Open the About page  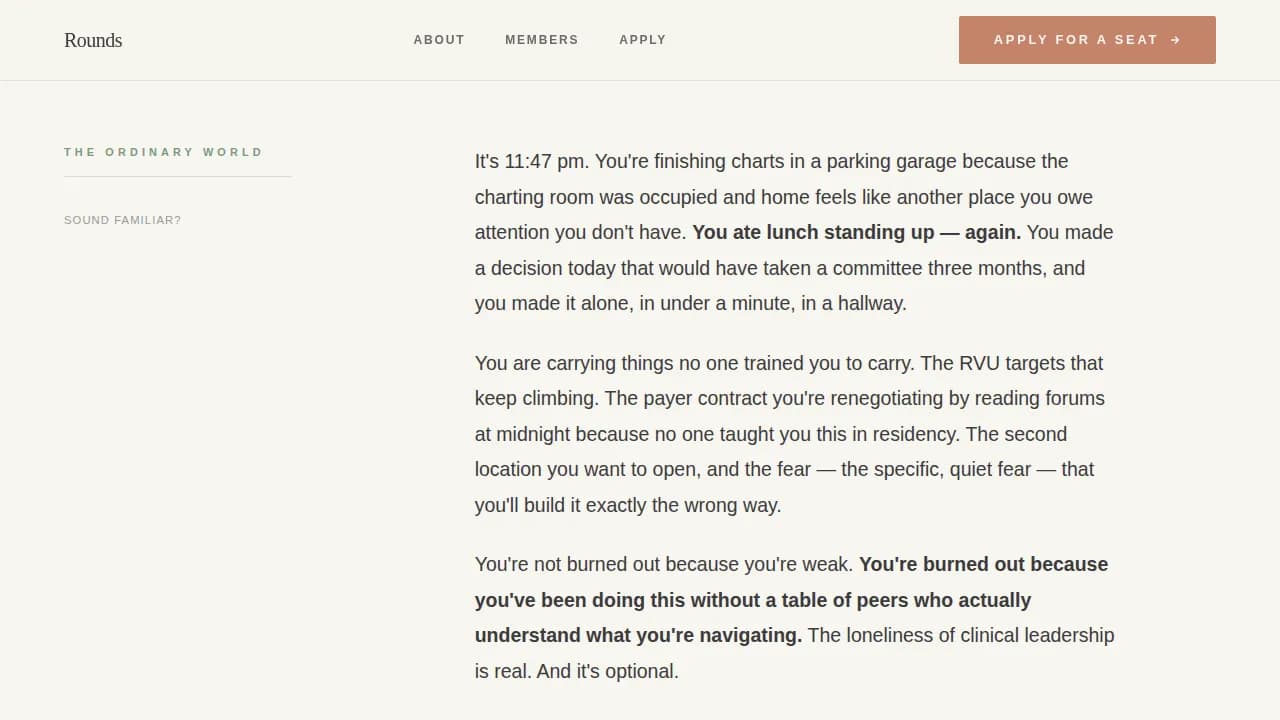[439, 40]
